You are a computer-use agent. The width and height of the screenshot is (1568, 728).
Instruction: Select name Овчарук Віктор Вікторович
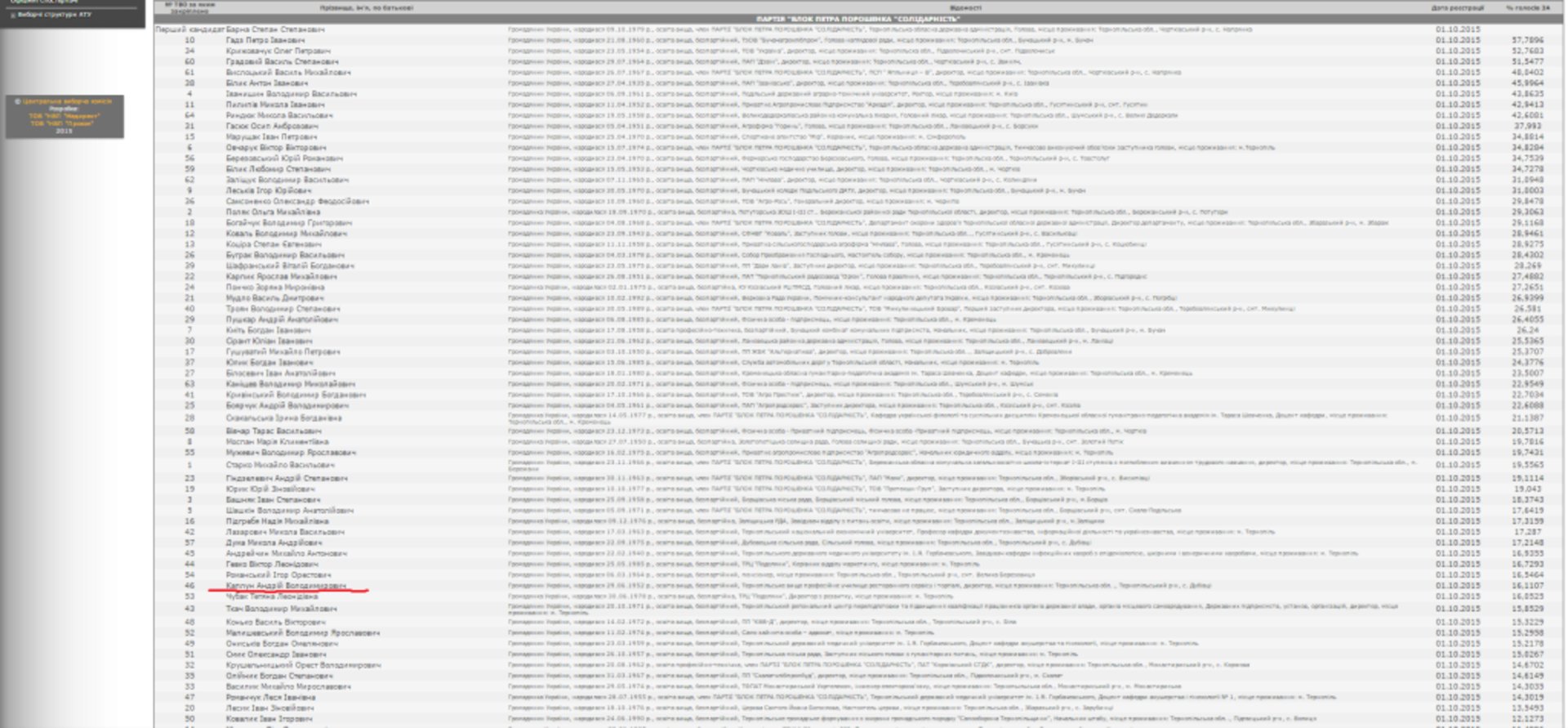276,148
